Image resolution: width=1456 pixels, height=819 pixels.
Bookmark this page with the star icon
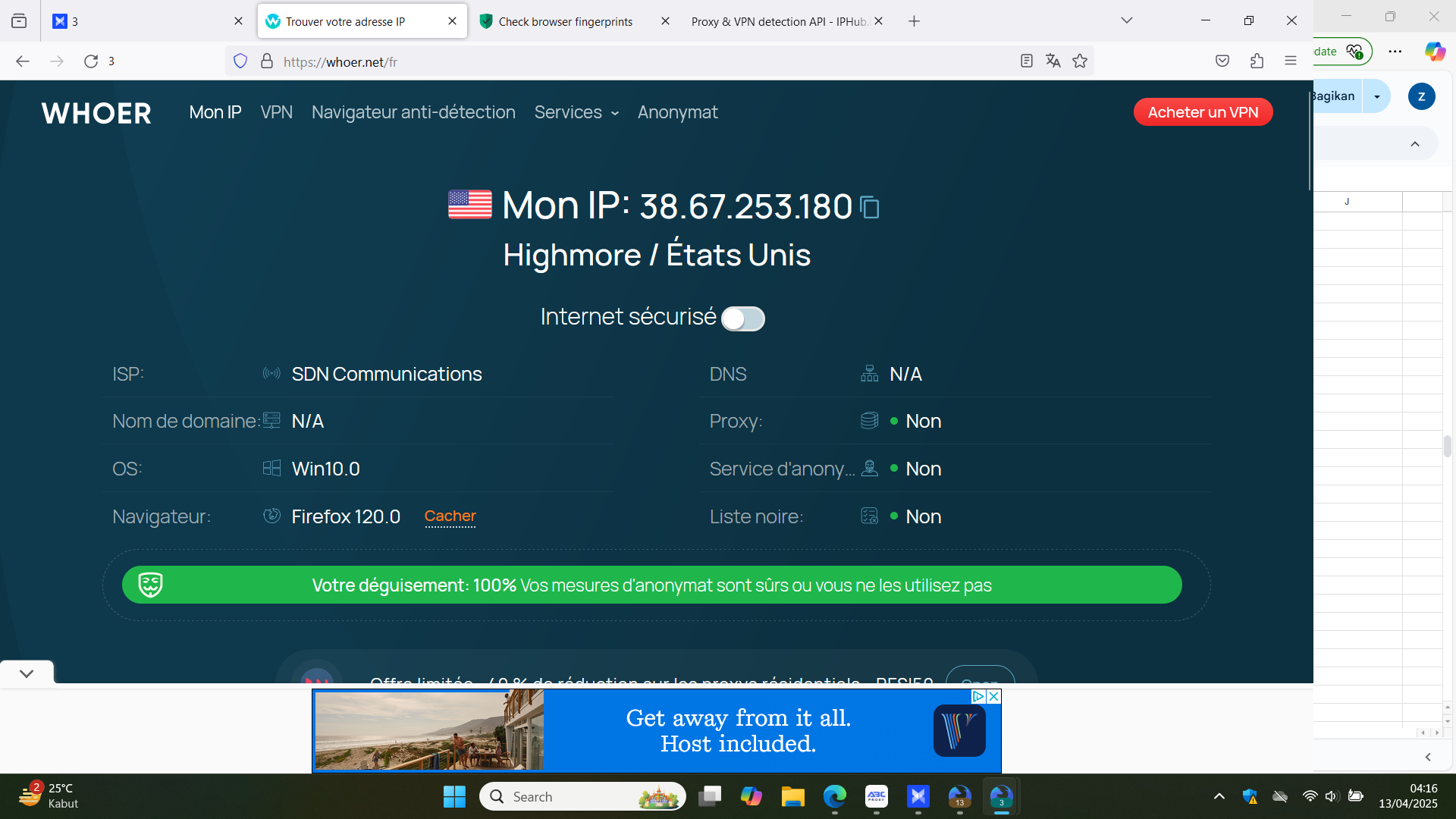coord(1080,61)
